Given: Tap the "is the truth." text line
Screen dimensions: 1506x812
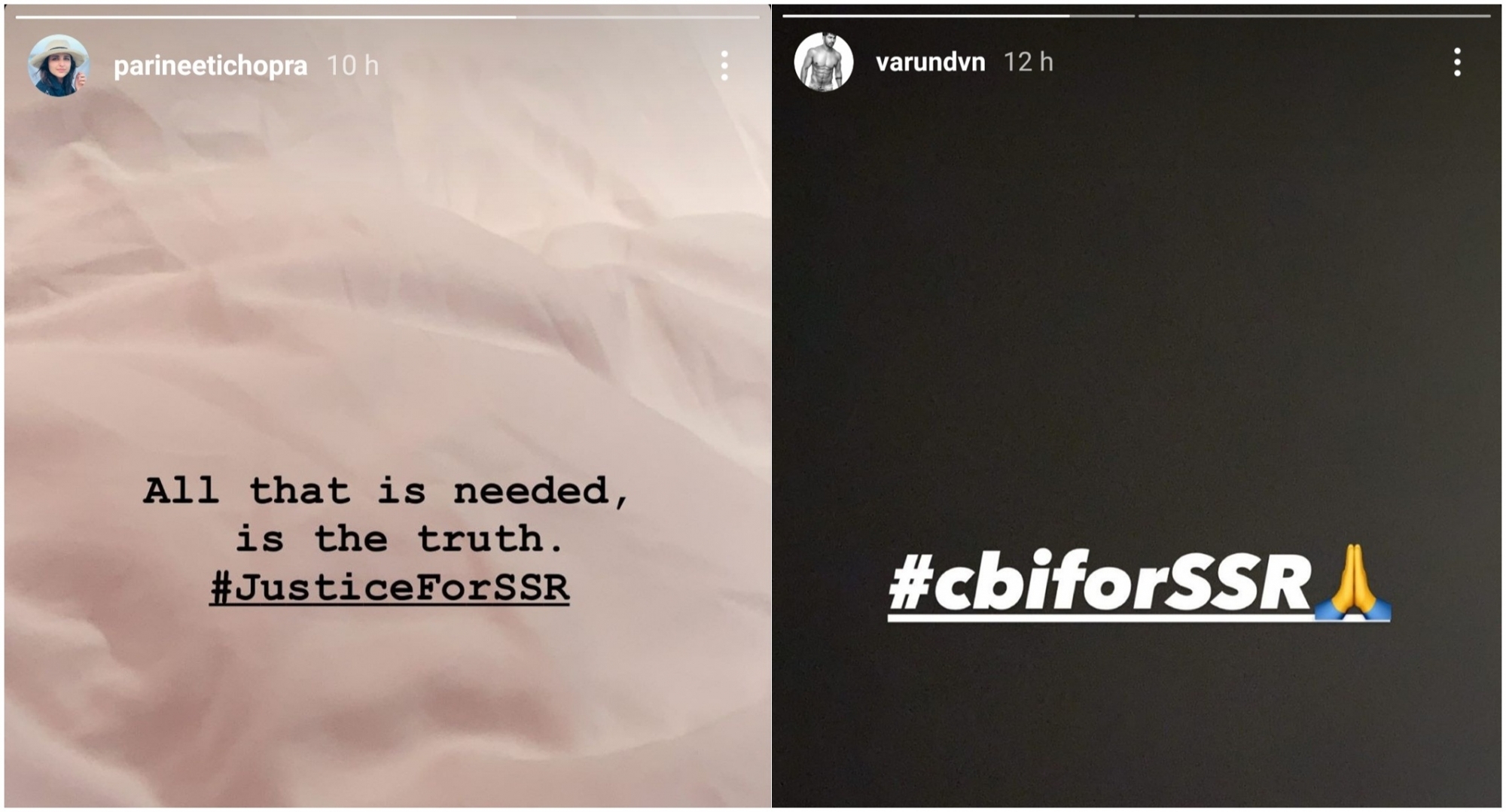Looking at the screenshot, I should point(400,539).
